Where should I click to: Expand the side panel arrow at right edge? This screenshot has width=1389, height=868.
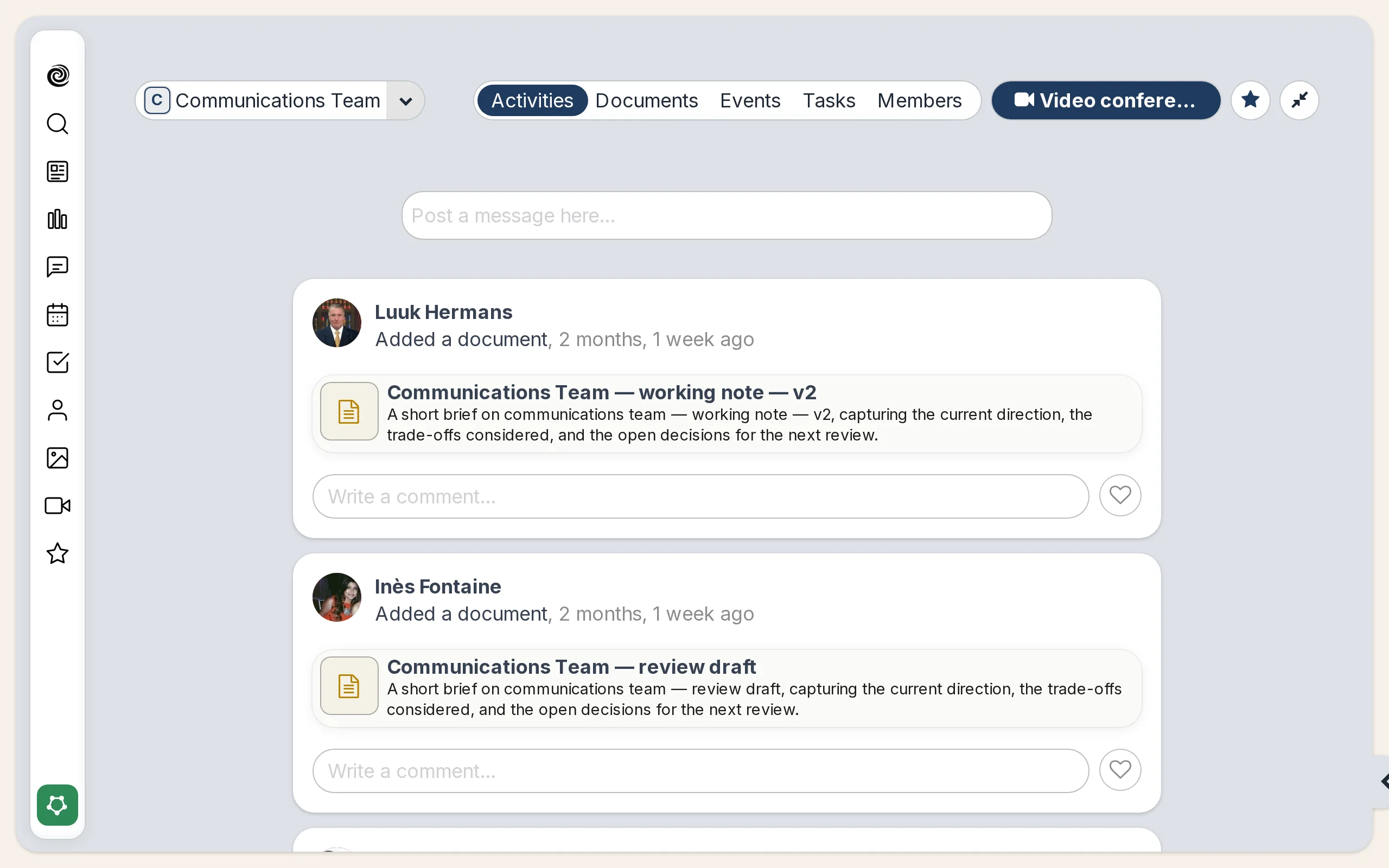[x=1382, y=781]
